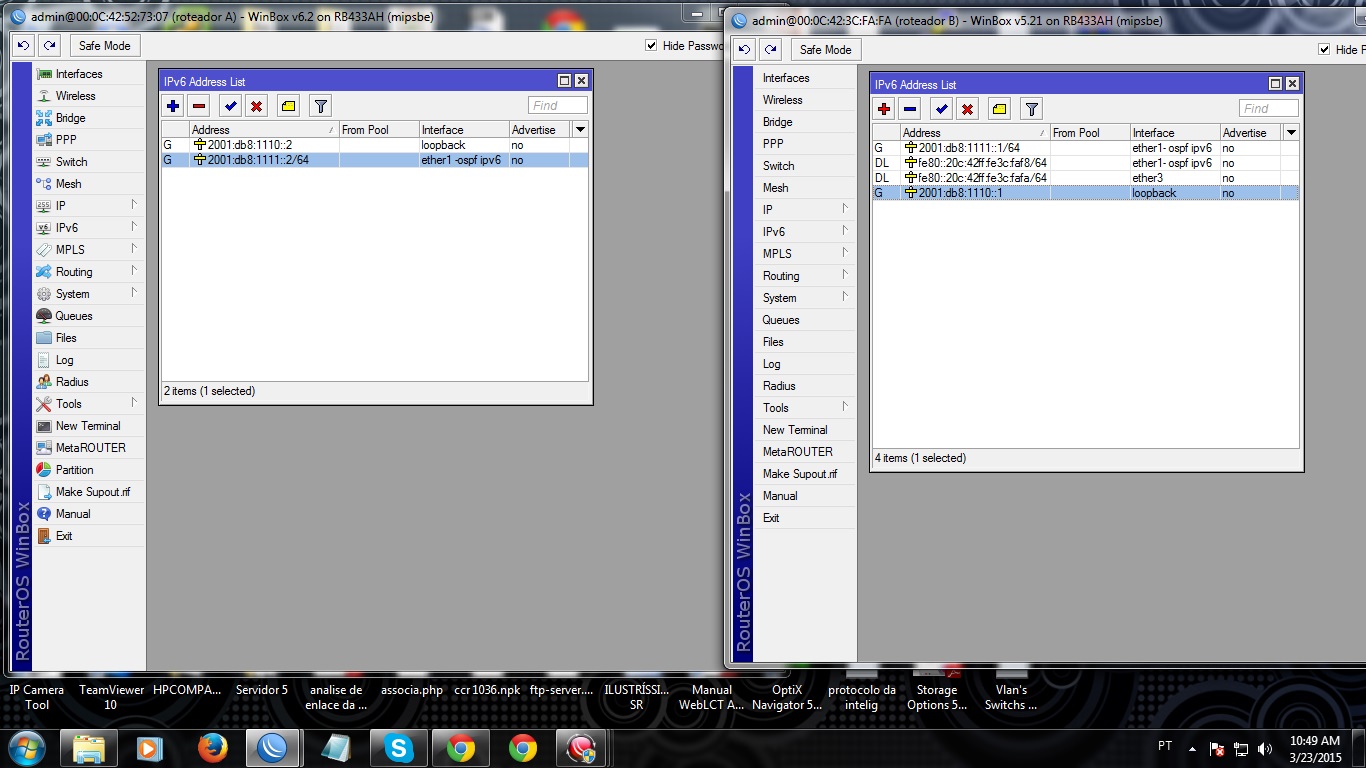Add a new IPv6 address in roteador B

884,109
